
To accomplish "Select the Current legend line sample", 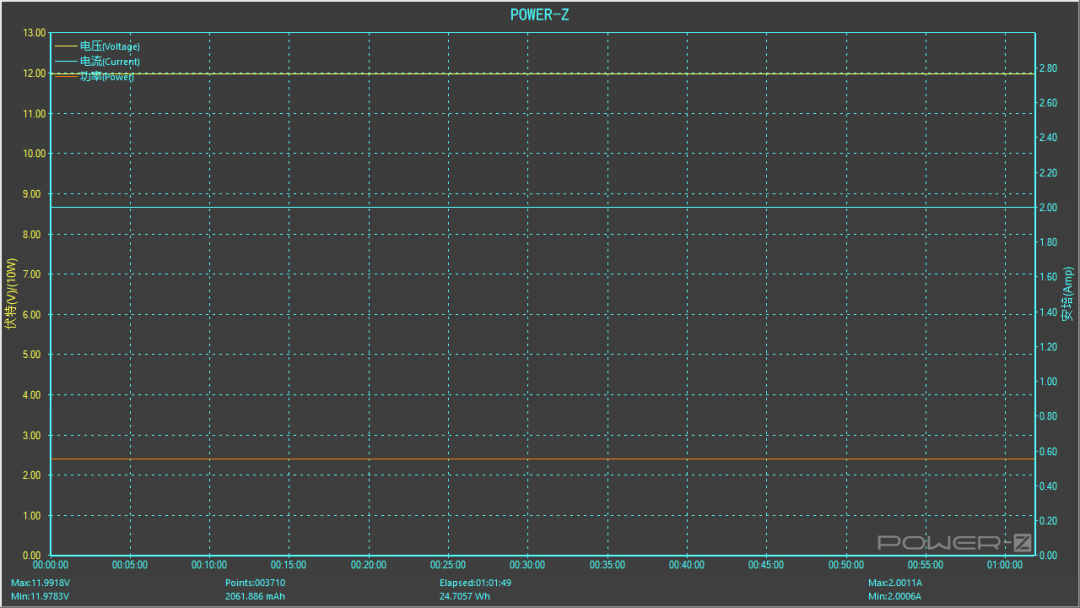I will coord(65,61).
